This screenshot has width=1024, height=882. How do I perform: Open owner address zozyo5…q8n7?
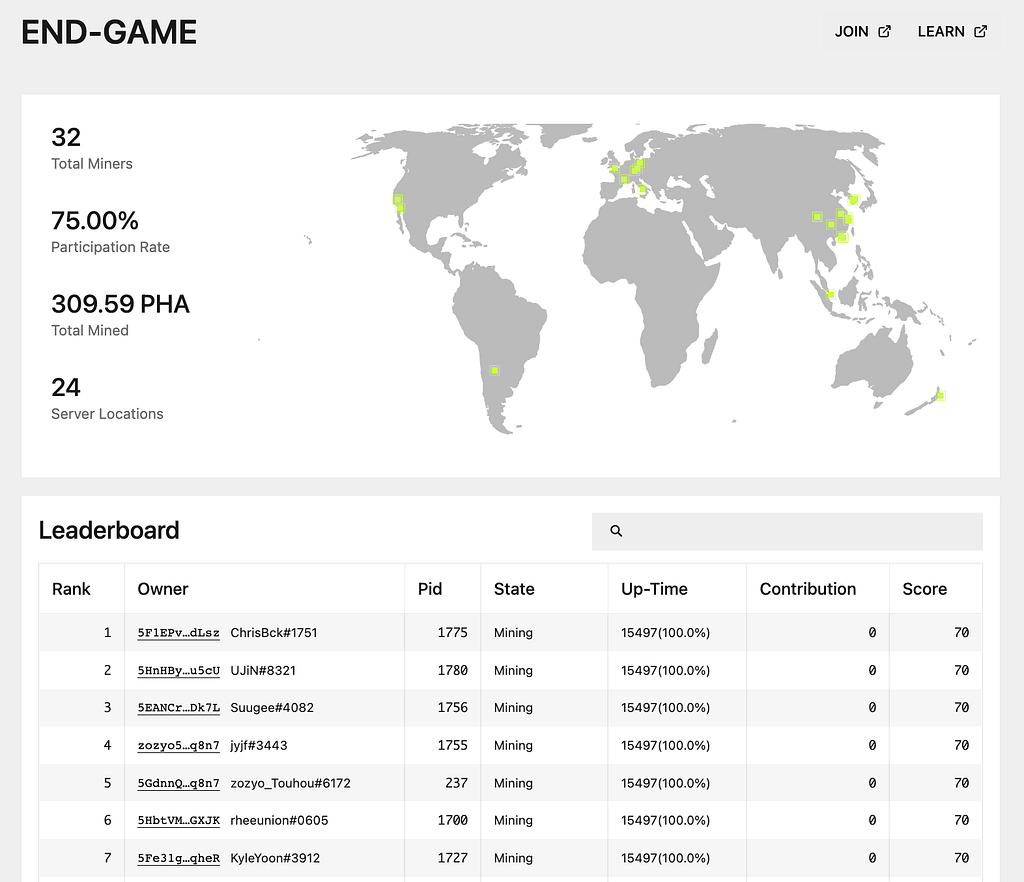coord(178,746)
